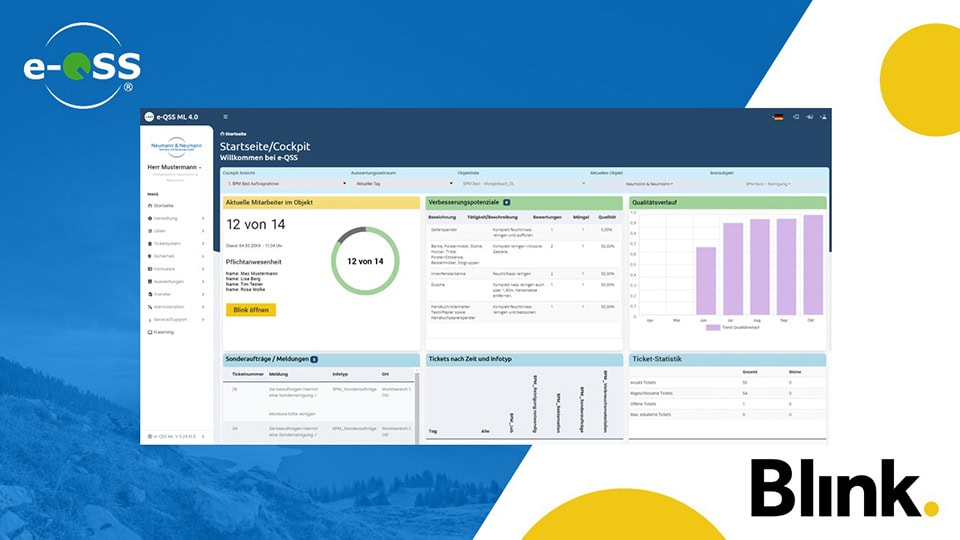The width and height of the screenshot is (960, 540).
Task: Click the e-QSS logo in top bar
Action: click(151, 117)
